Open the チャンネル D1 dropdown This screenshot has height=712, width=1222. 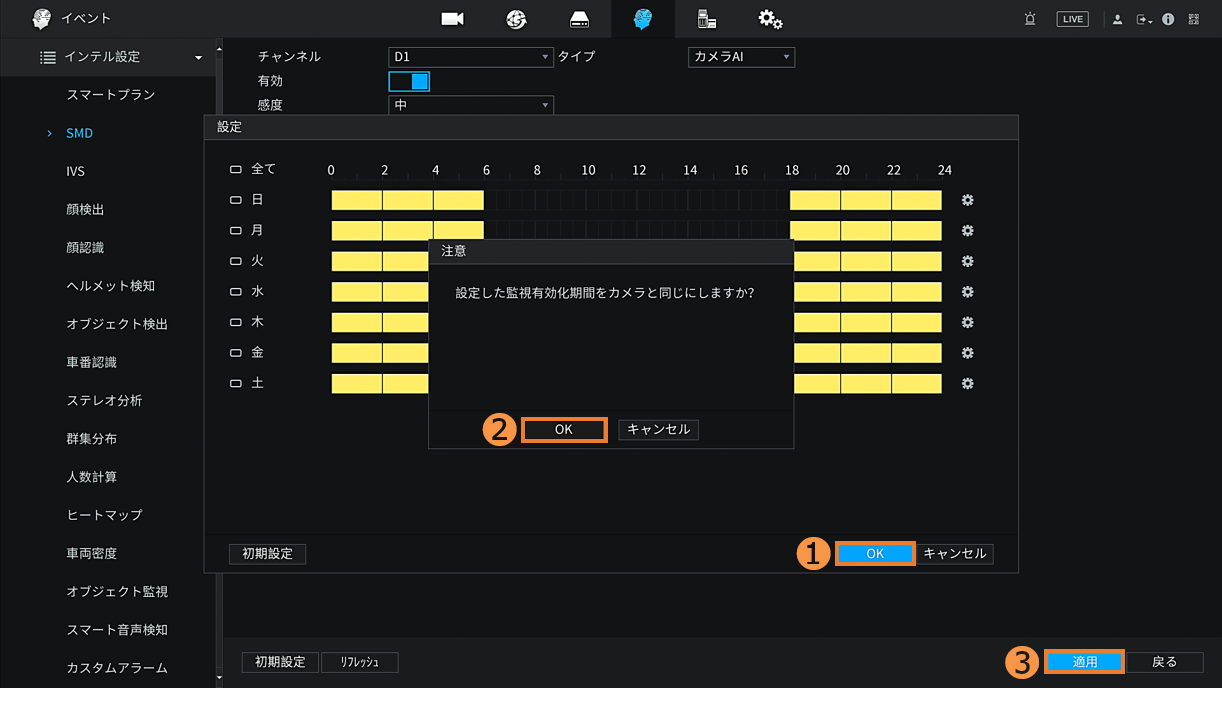click(x=470, y=57)
